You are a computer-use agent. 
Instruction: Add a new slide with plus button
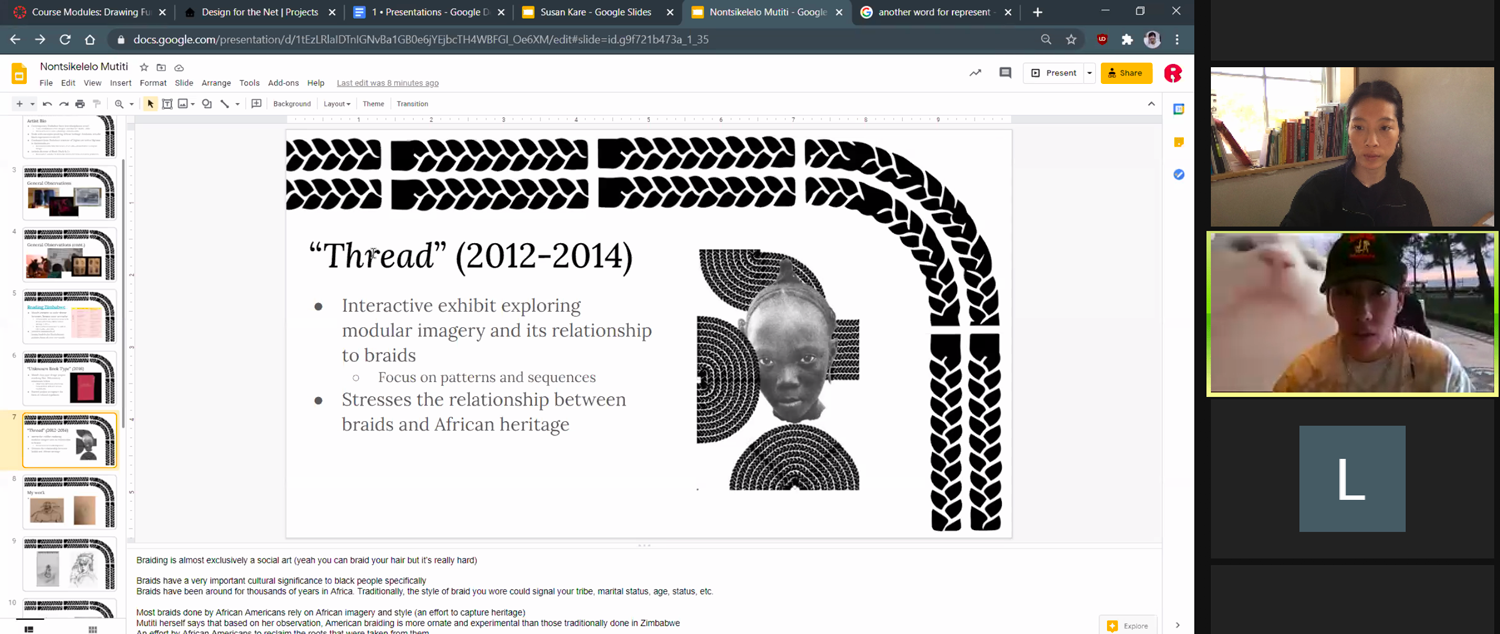tap(19, 104)
